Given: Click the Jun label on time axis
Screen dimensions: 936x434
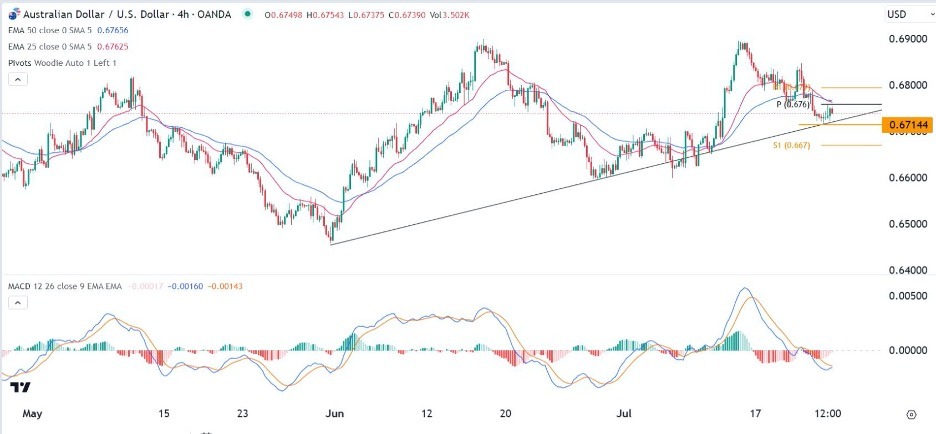Looking at the screenshot, I should click(334, 412).
